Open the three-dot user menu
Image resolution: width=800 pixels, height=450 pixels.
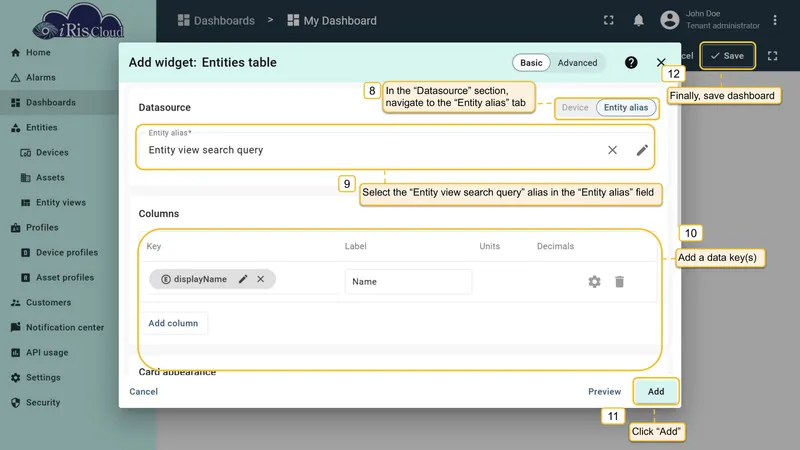click(774, 20)
